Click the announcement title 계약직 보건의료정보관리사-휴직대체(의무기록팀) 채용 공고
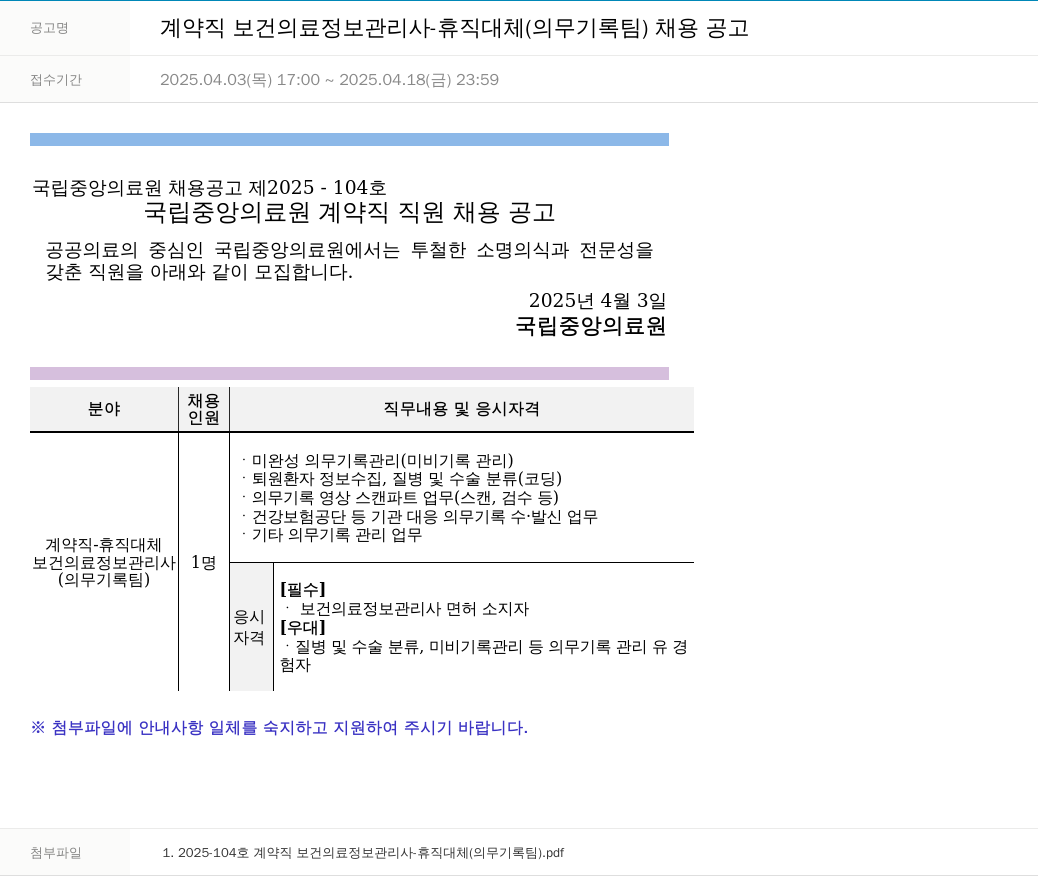The height and width of the screenshot is (877, 1038). pos(454,28)
